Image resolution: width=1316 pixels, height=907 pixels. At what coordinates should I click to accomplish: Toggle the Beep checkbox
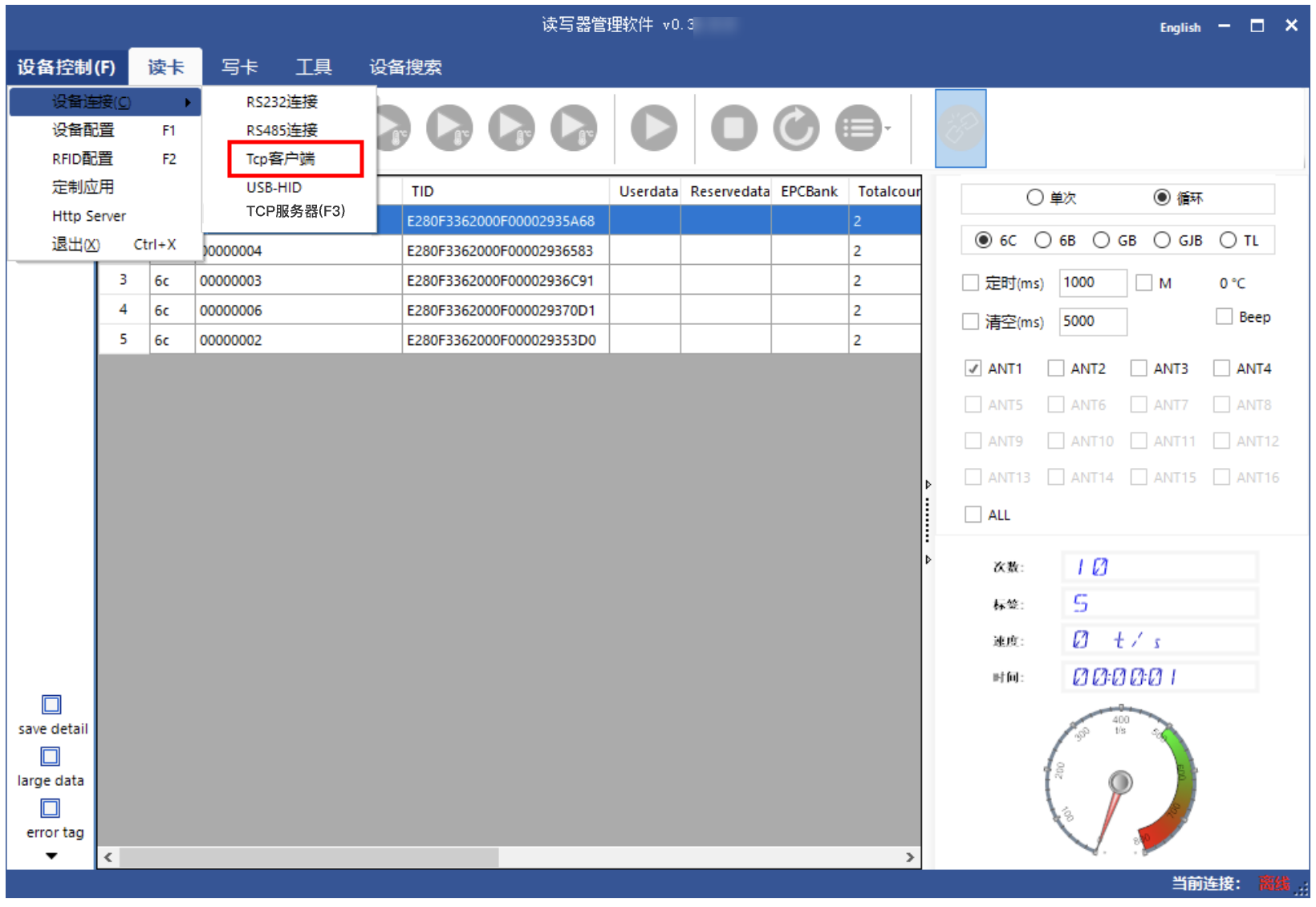[x=1224, y=317]
